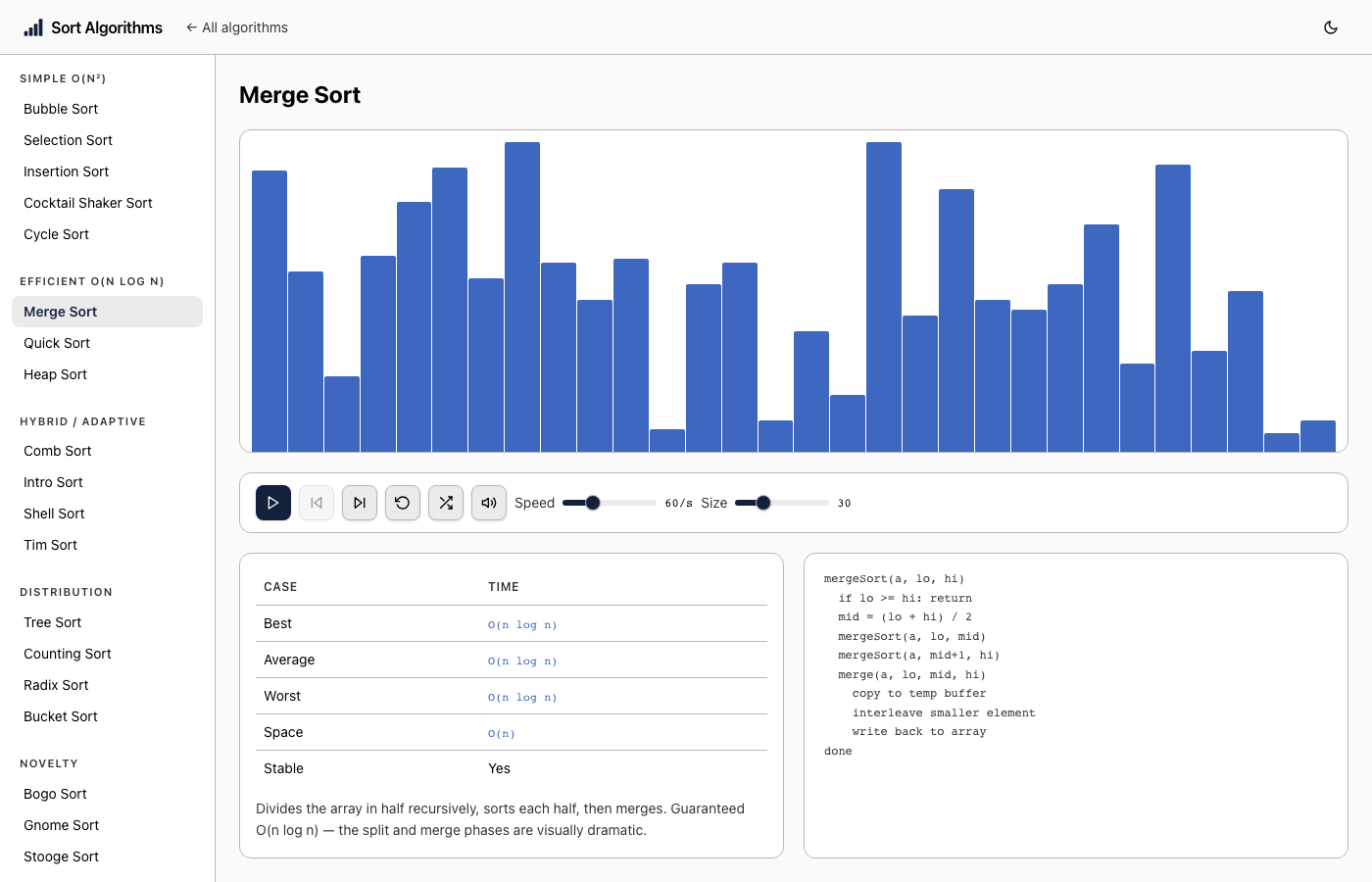
Task: Open Quick Sort in the sidebar
Action: click(x=108, y=343)
